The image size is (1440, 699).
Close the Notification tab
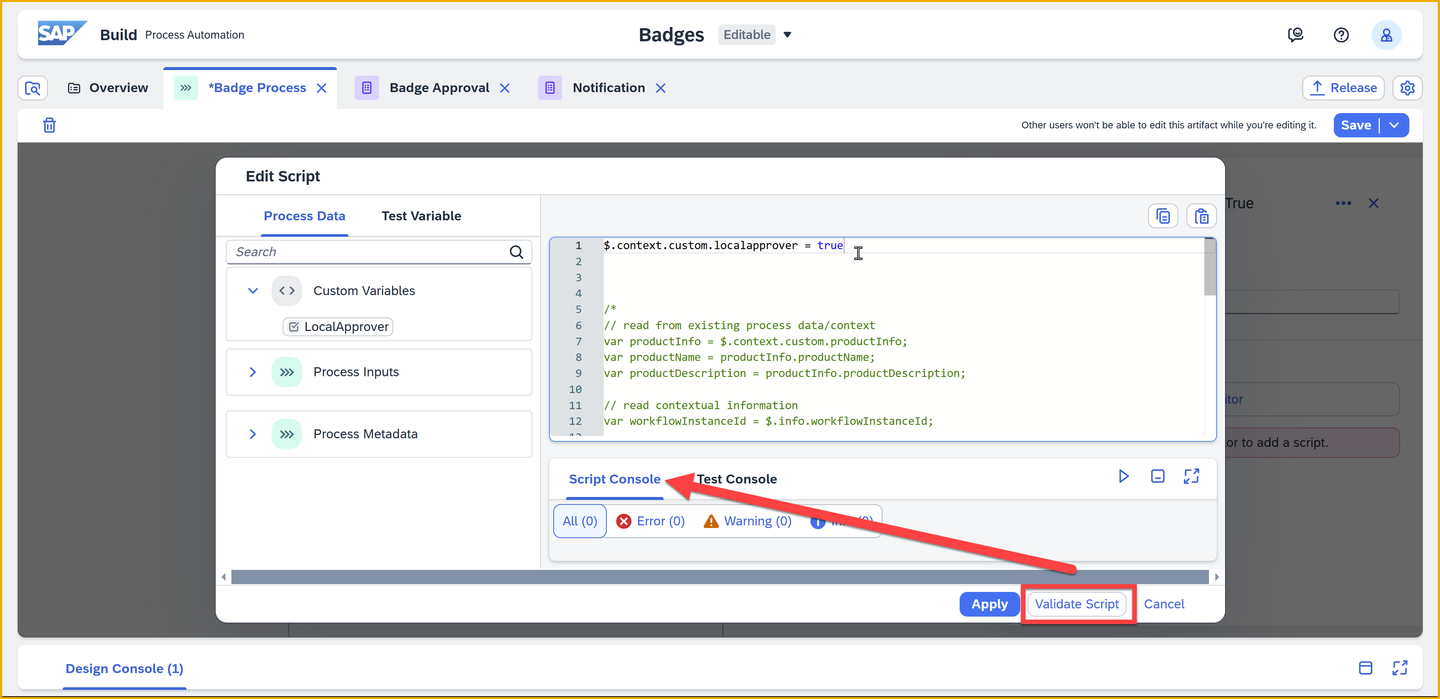coord(660,88)
